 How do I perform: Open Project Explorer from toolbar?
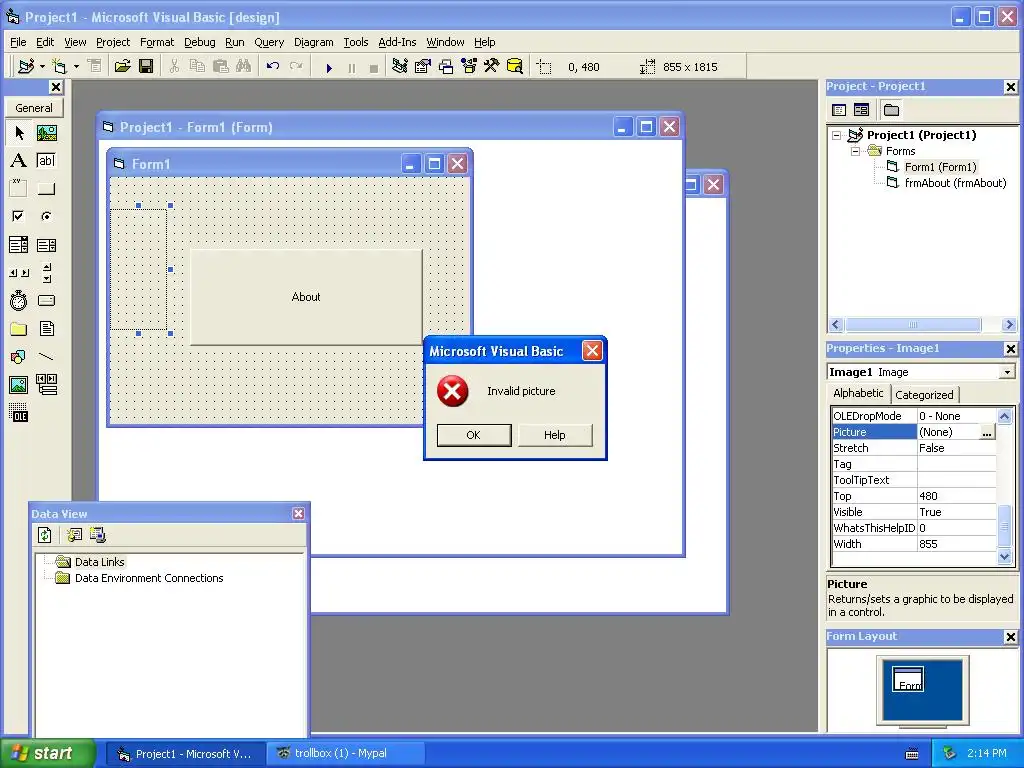[x=400, y=66]
